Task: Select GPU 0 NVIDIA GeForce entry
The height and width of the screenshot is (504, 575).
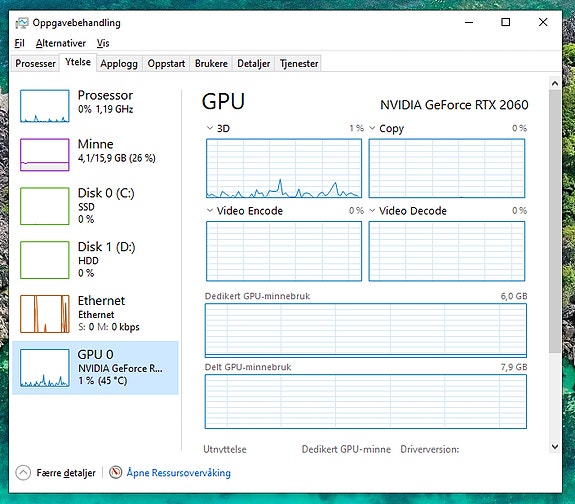Action: (95, 368)
